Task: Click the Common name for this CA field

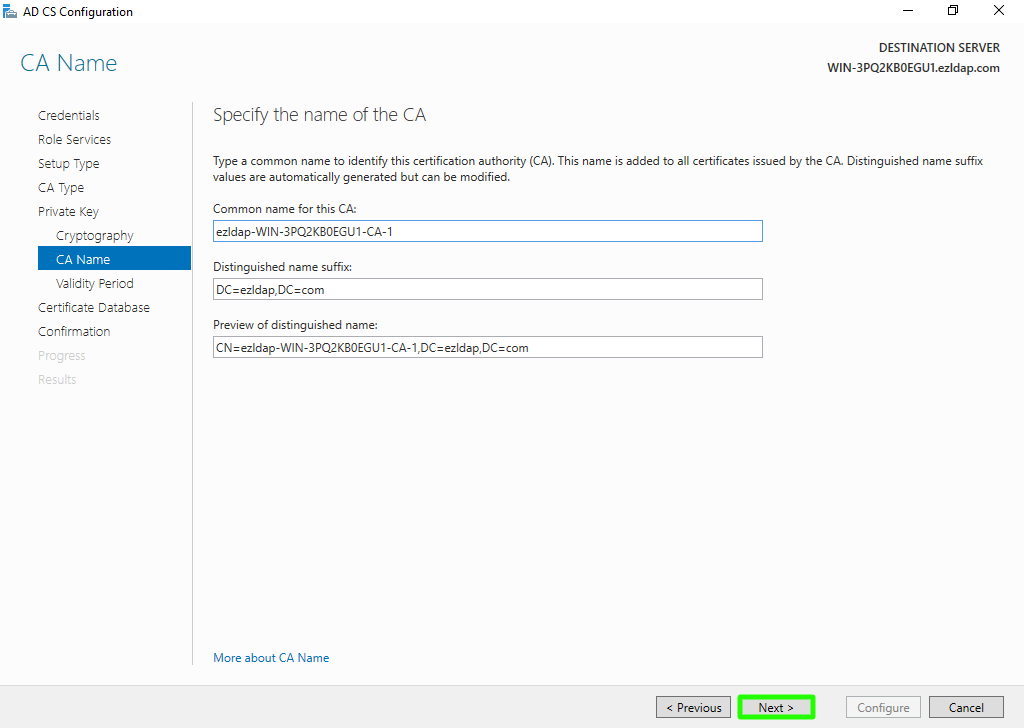Action: (x=487, y=231)
